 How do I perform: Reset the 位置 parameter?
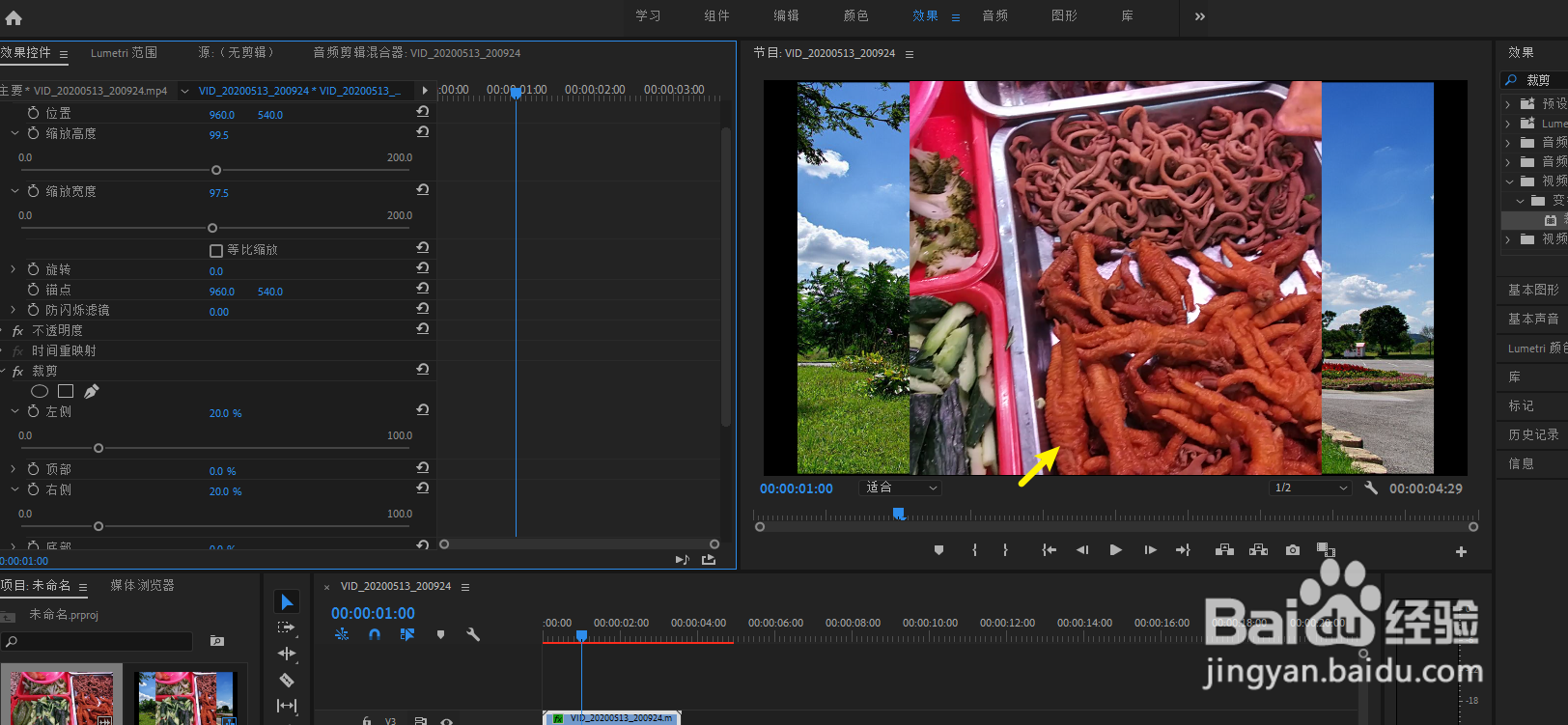[423, 111]
